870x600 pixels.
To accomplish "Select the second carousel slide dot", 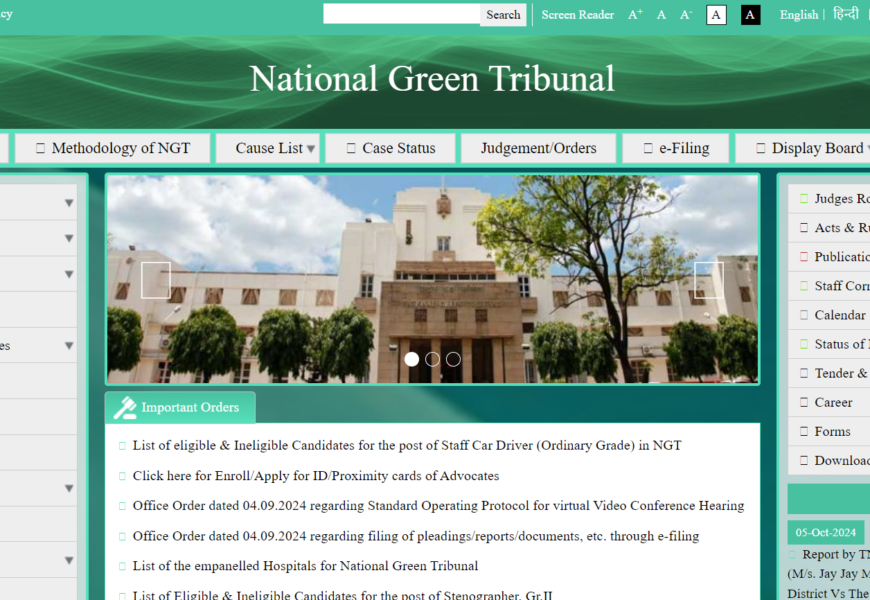I will (432, 359).
